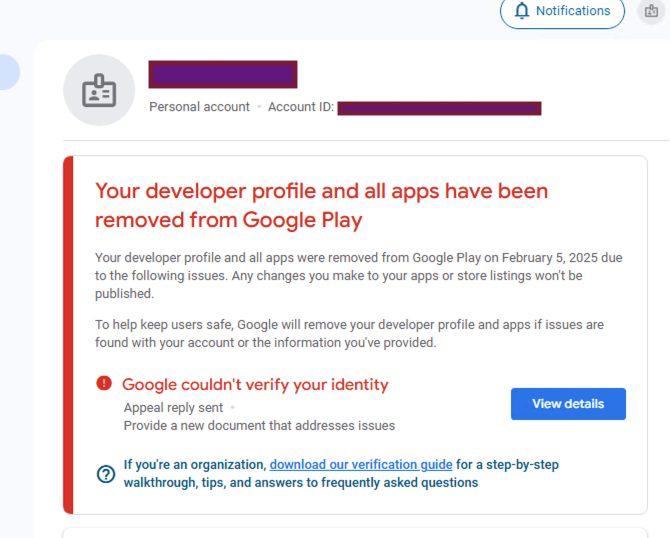Click the red exclamation error icon
The height and width of the screenshot is (538, 670).
click(x=104, y=383)
